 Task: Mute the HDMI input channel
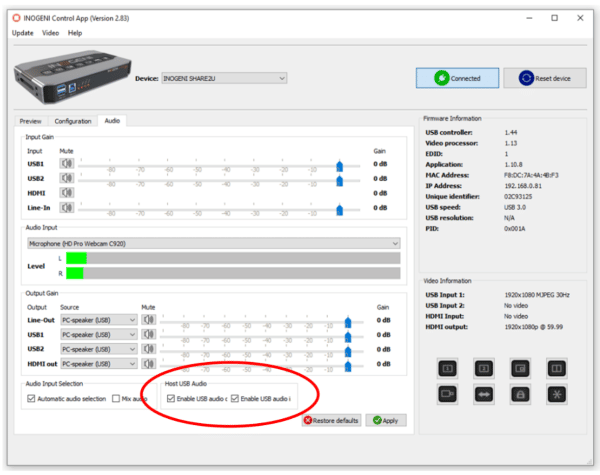pyautogui.click(x=67, y=194)
